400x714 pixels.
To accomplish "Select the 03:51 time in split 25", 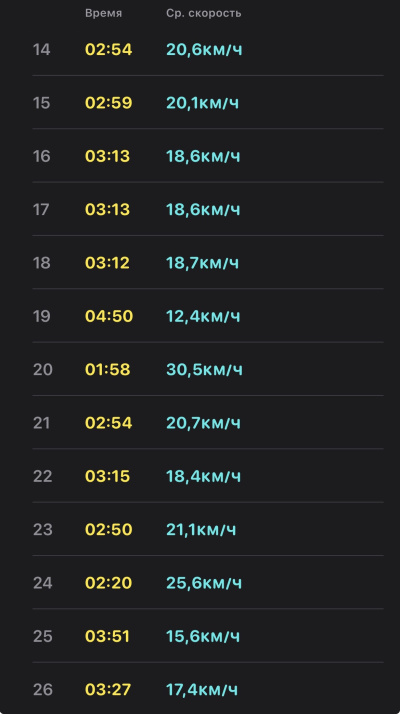I will pyautogui.click(x=107, y=636).
